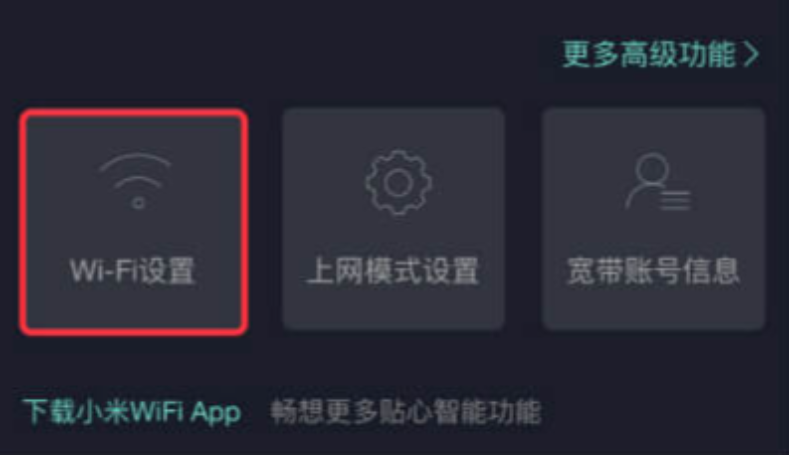The image size is (789, 455).
Task: Click the person head circle in the account icon
Action: tap(653, 168)
